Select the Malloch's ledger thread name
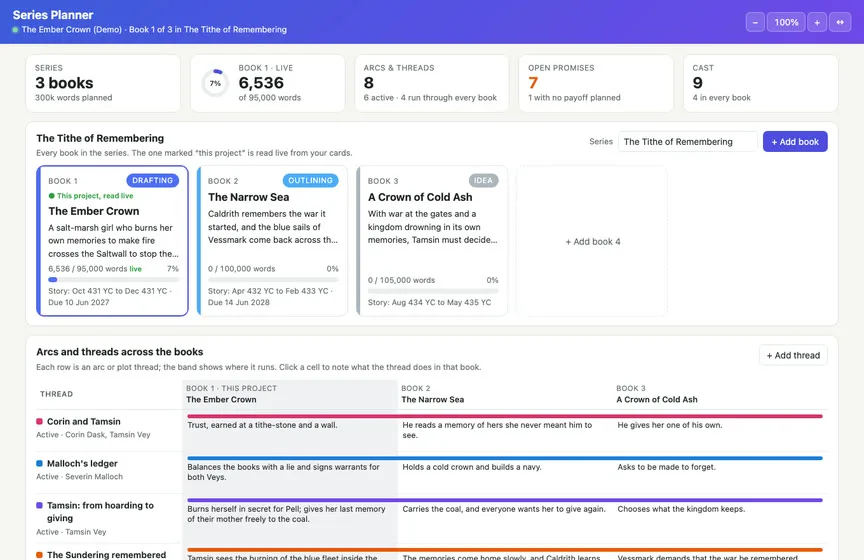Image resolution: width=864 pixels, height=560 pixels. tap(82, 464)
